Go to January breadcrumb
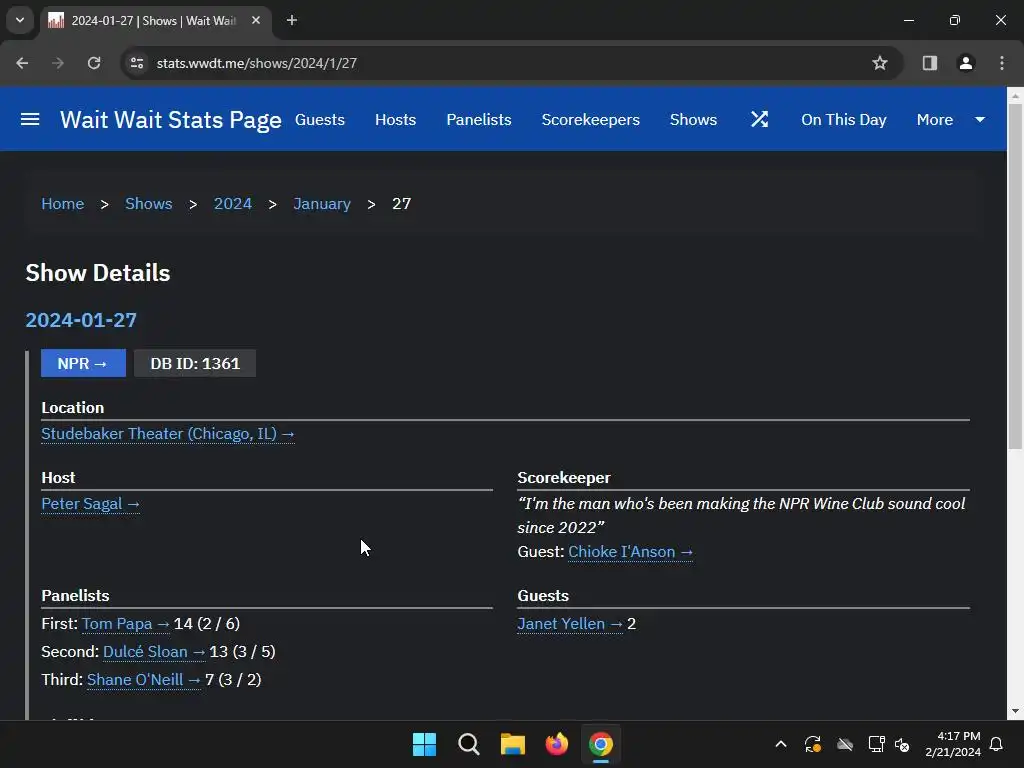 322,204
